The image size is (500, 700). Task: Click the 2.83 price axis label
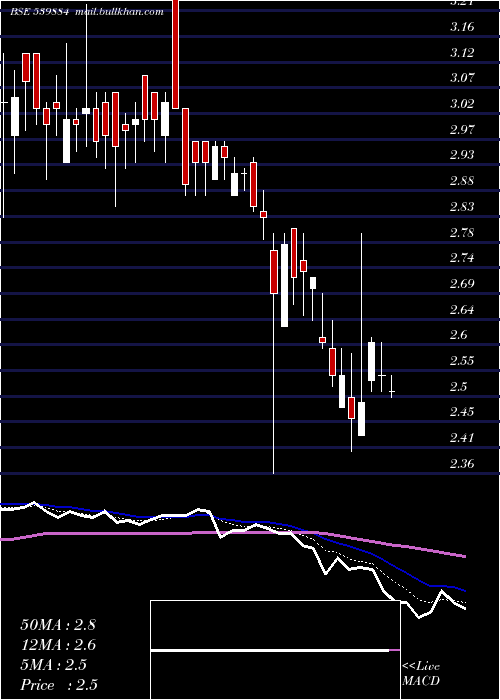tap(462, 207)
